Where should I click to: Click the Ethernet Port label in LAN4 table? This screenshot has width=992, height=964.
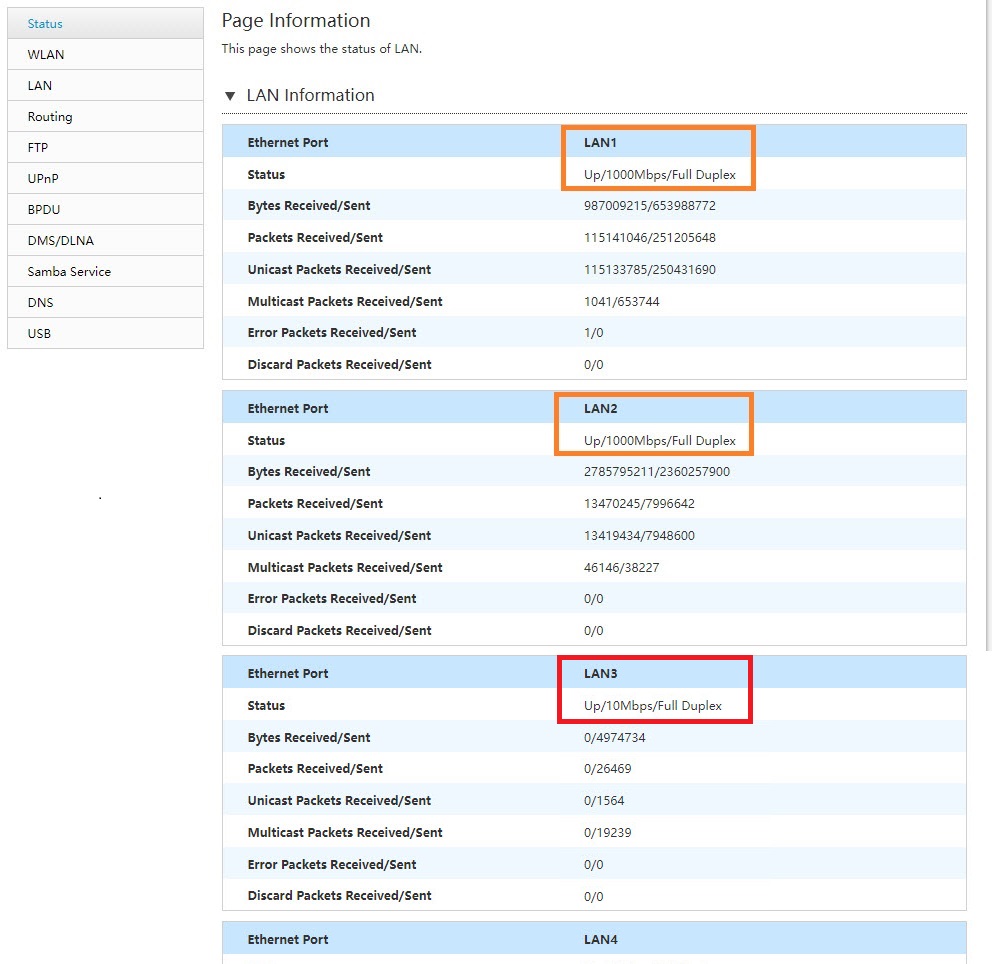(287, 940)
